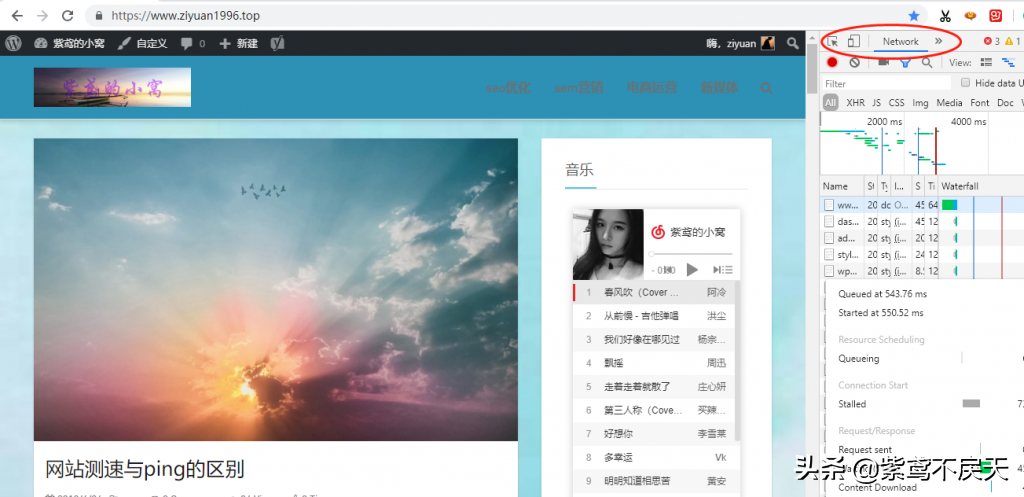Click the capture screenshots camera icon

coord(884,62)
